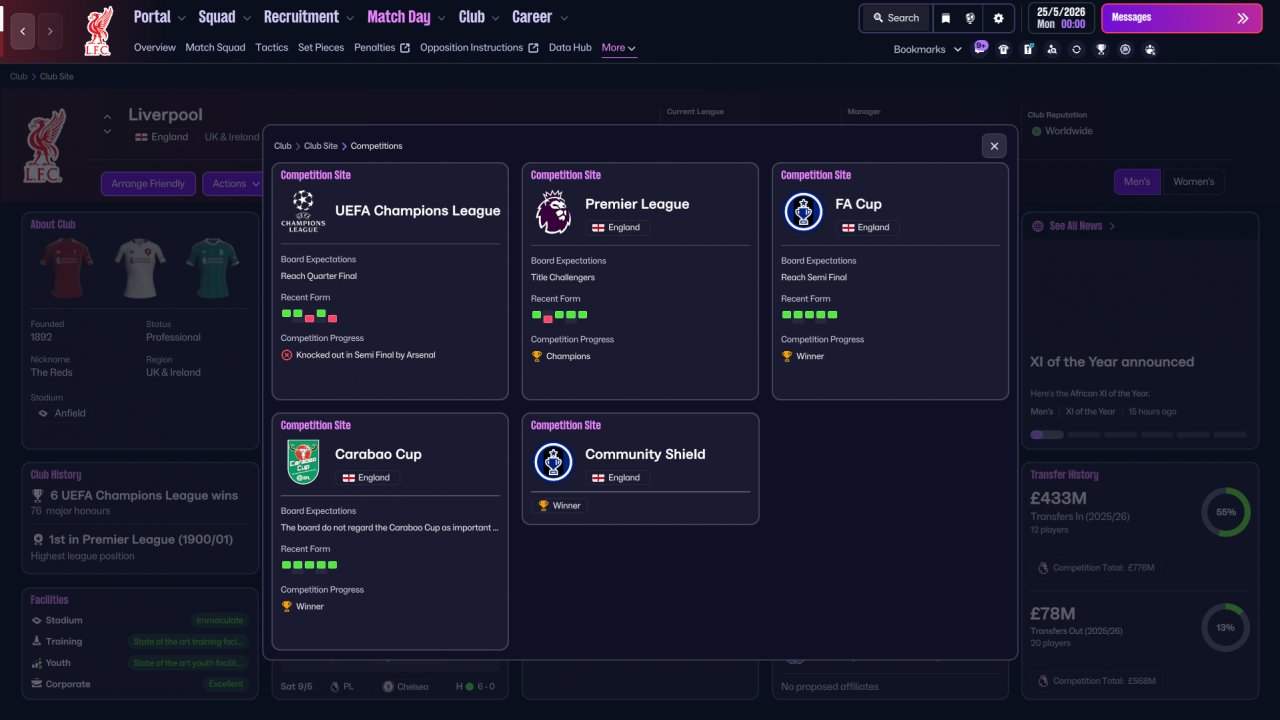Open Competition Site link for Premier League
Image resolution: width=1280 pixels, height=720 pixels.
[566, 175]
